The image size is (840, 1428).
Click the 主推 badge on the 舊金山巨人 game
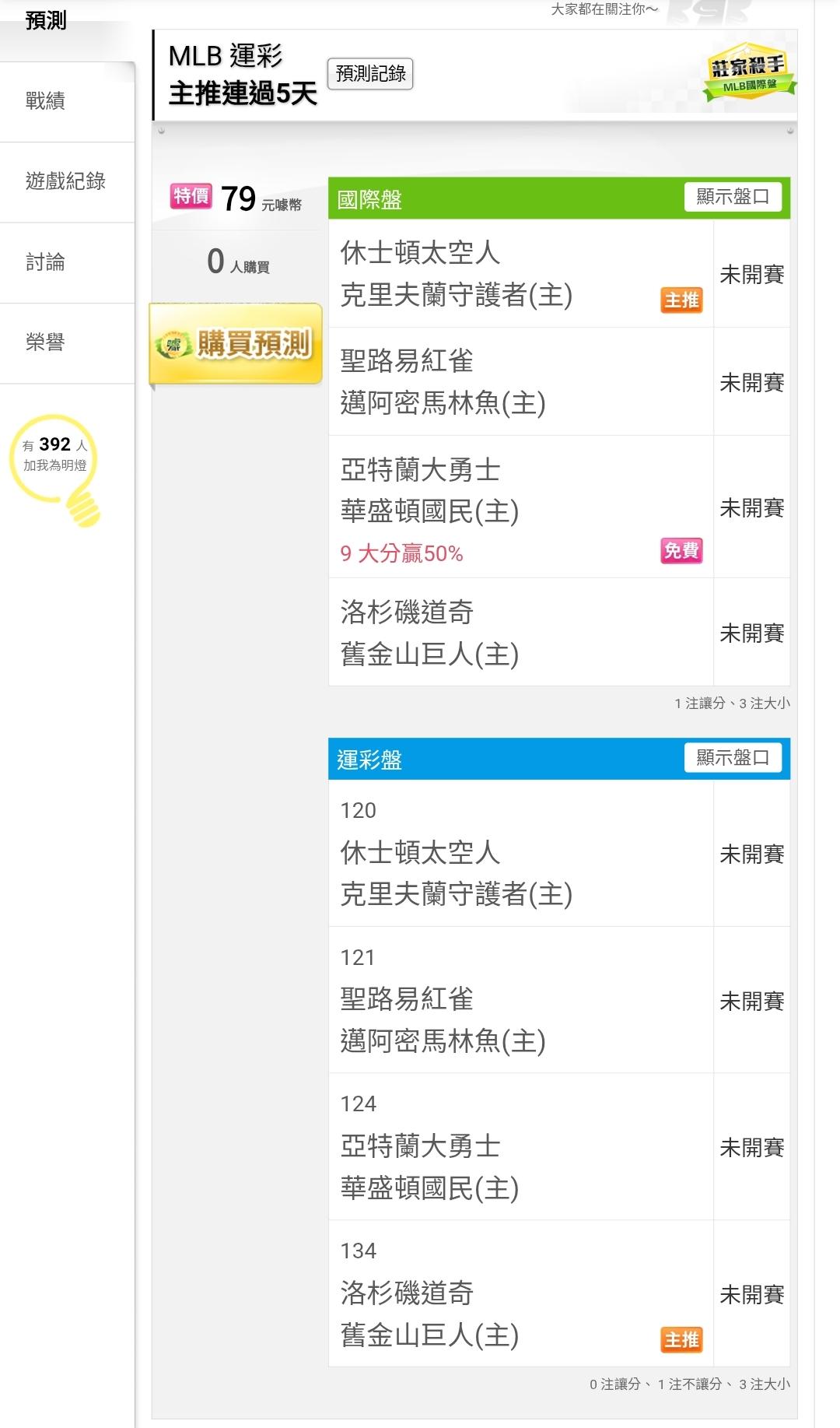click(681, 1339)
